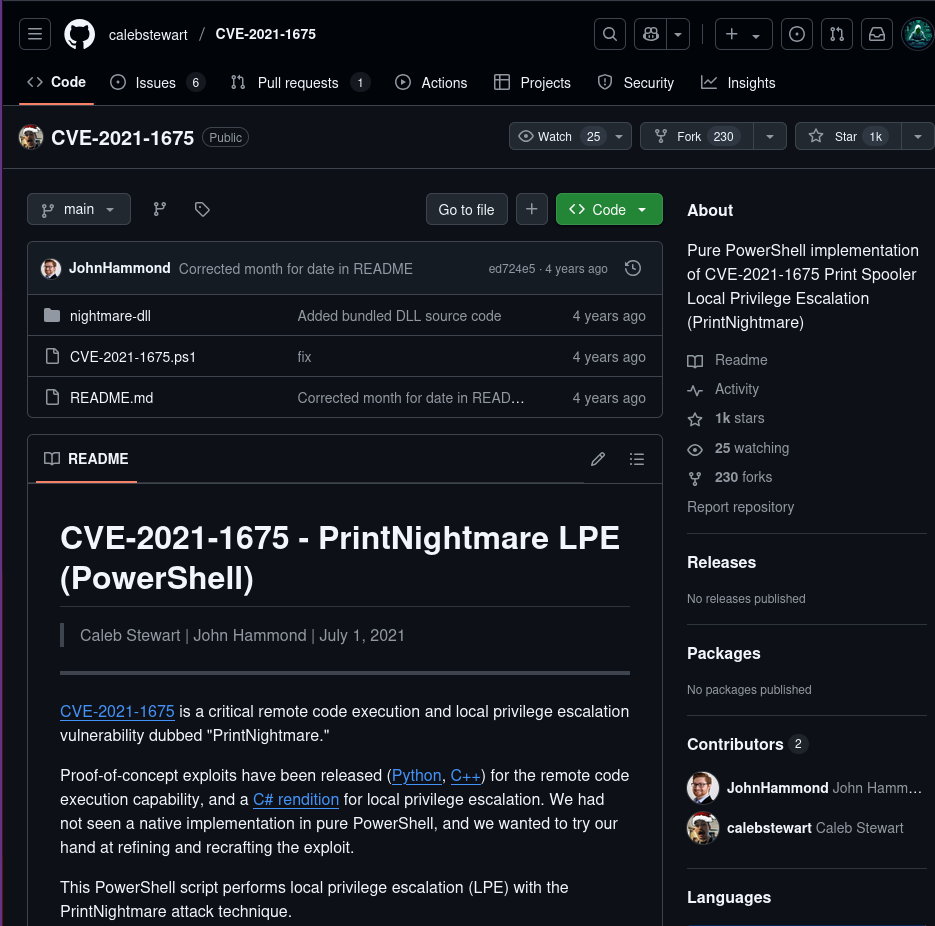Open the ed724e5 commit hash link
The width and height of the screenshot is (935, 926).
pyautogui.click(x=512, y=269)
